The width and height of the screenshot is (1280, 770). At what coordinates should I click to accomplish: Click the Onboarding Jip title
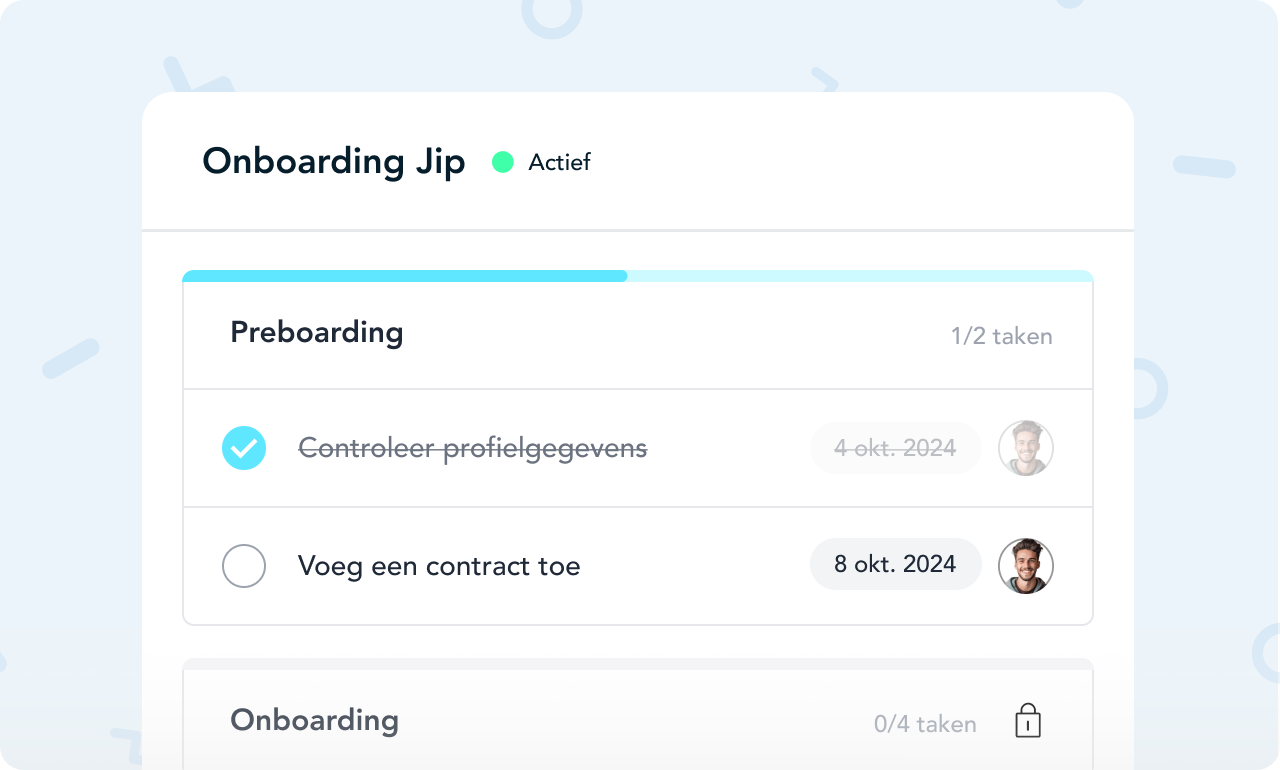[334, 162]
